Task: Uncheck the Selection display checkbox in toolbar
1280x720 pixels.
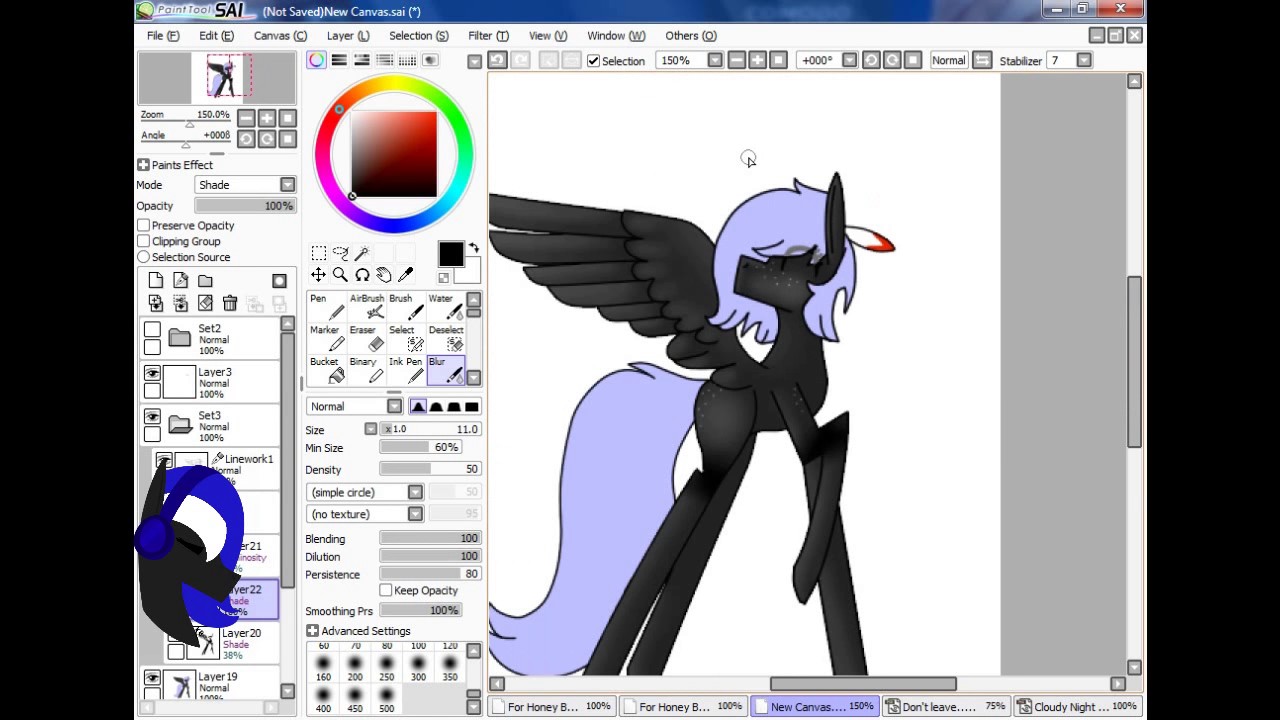Action: pos(594,61)
